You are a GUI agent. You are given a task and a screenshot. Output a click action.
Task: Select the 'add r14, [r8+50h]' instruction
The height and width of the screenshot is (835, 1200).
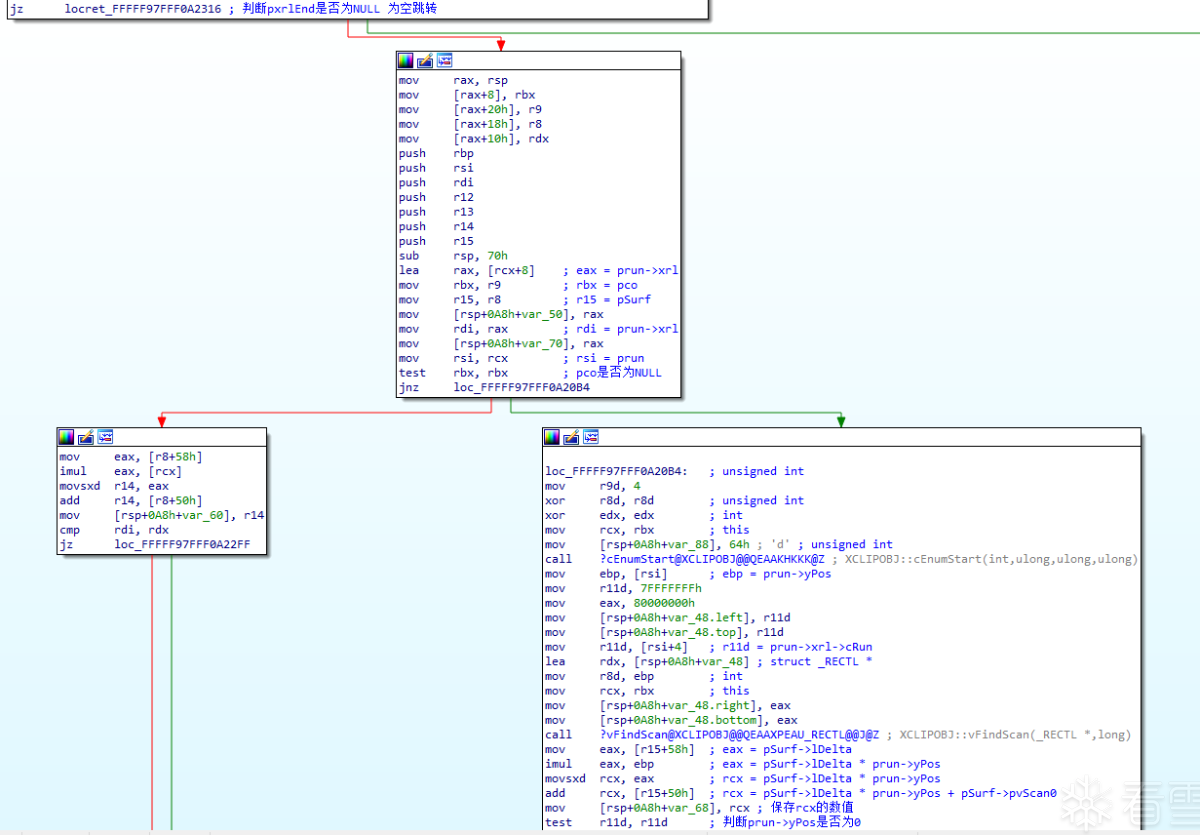tap(132, 500)
